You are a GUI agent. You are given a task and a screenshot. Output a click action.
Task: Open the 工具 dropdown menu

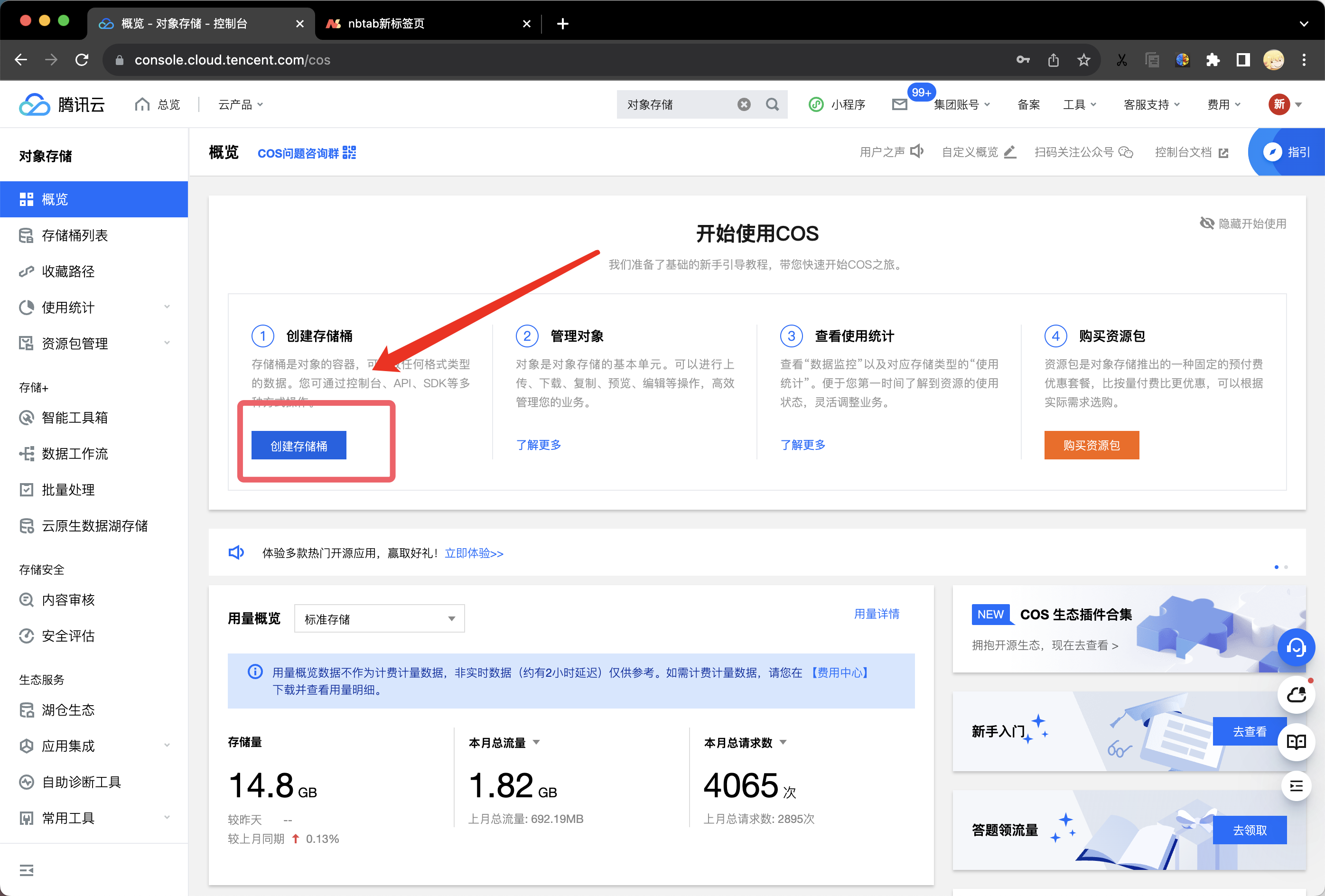[x=1079, y=104]
